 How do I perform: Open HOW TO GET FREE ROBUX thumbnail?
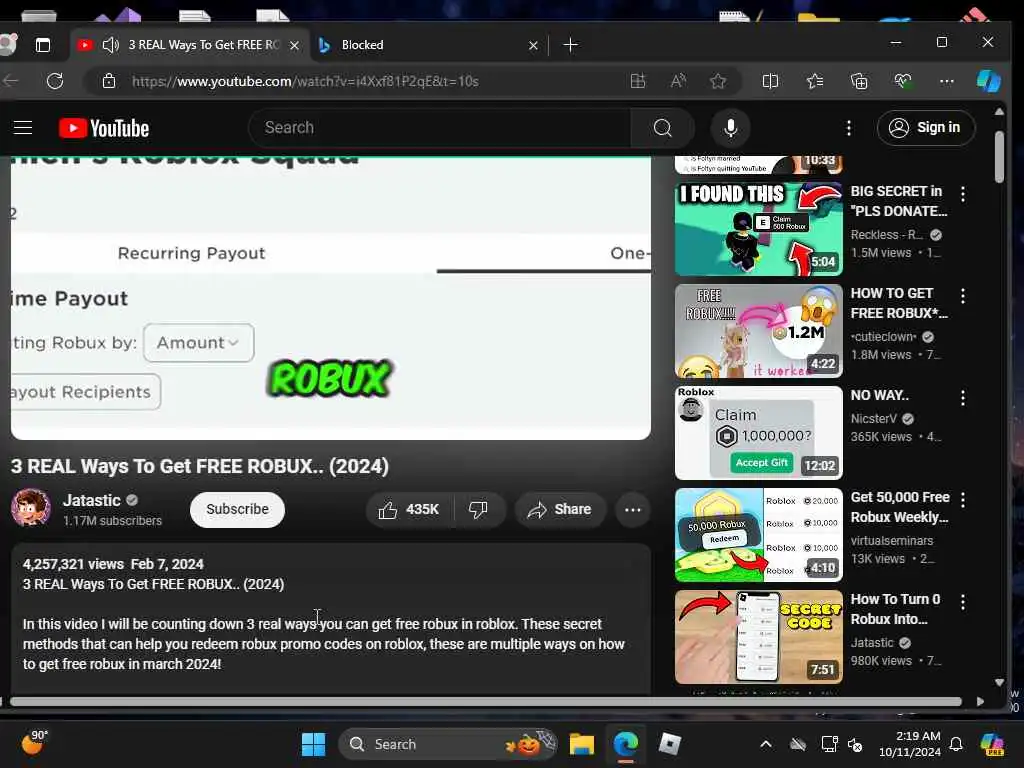tap(758, 331)
